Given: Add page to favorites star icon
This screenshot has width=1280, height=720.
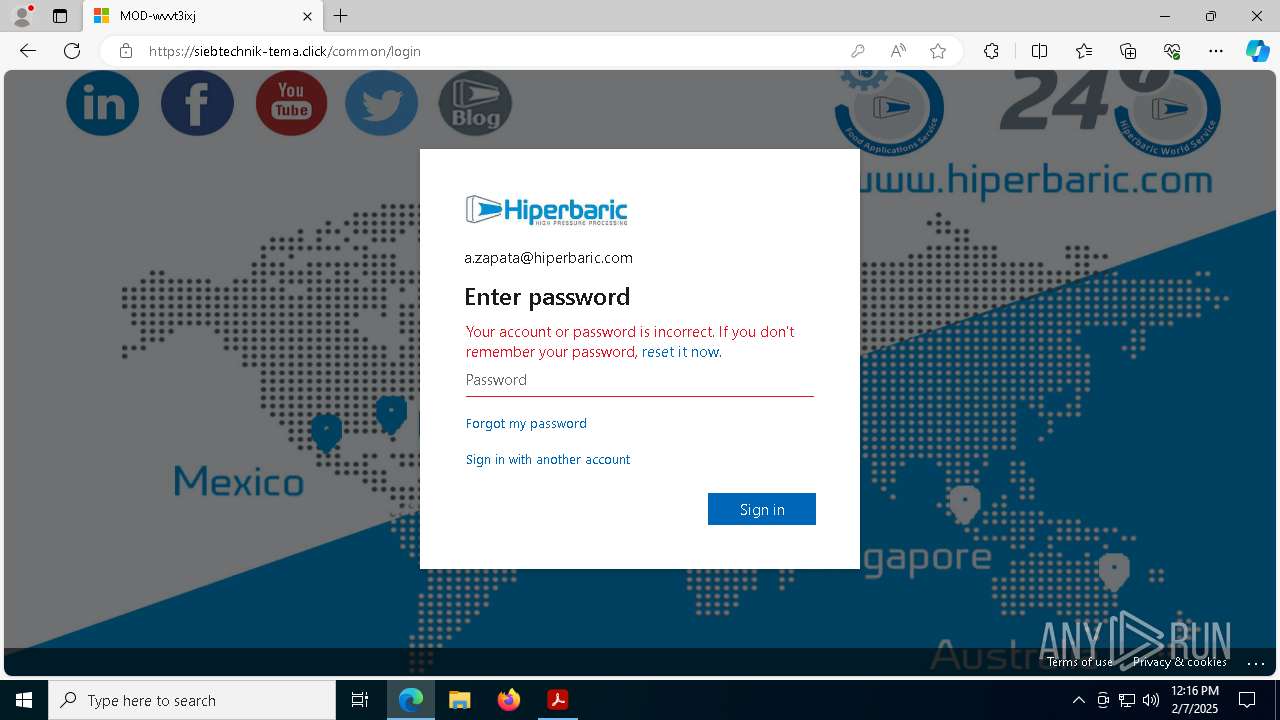Looking at the screenshot, I should [x=938, y=51].
